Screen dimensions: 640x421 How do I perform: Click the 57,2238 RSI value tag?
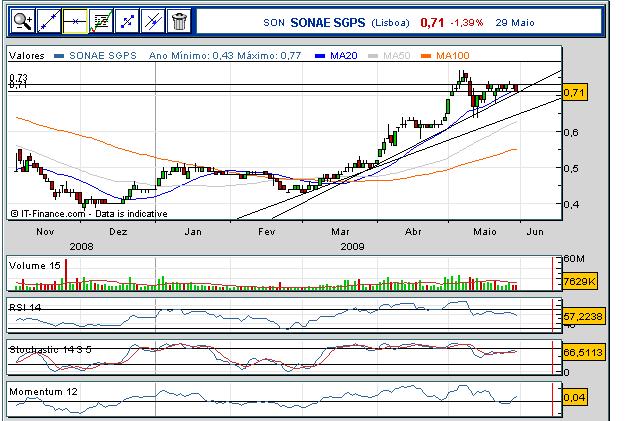pyautogui.click(x=583, y=316)
